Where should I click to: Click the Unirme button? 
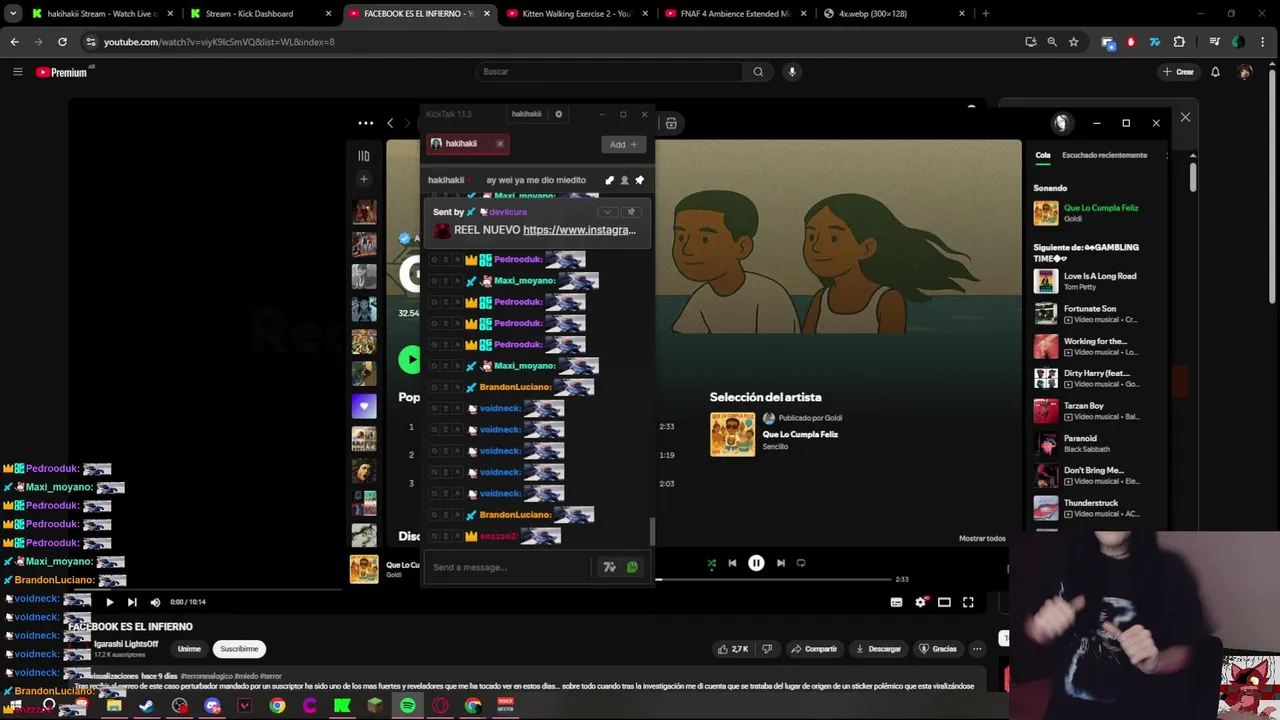click(189, 649)
